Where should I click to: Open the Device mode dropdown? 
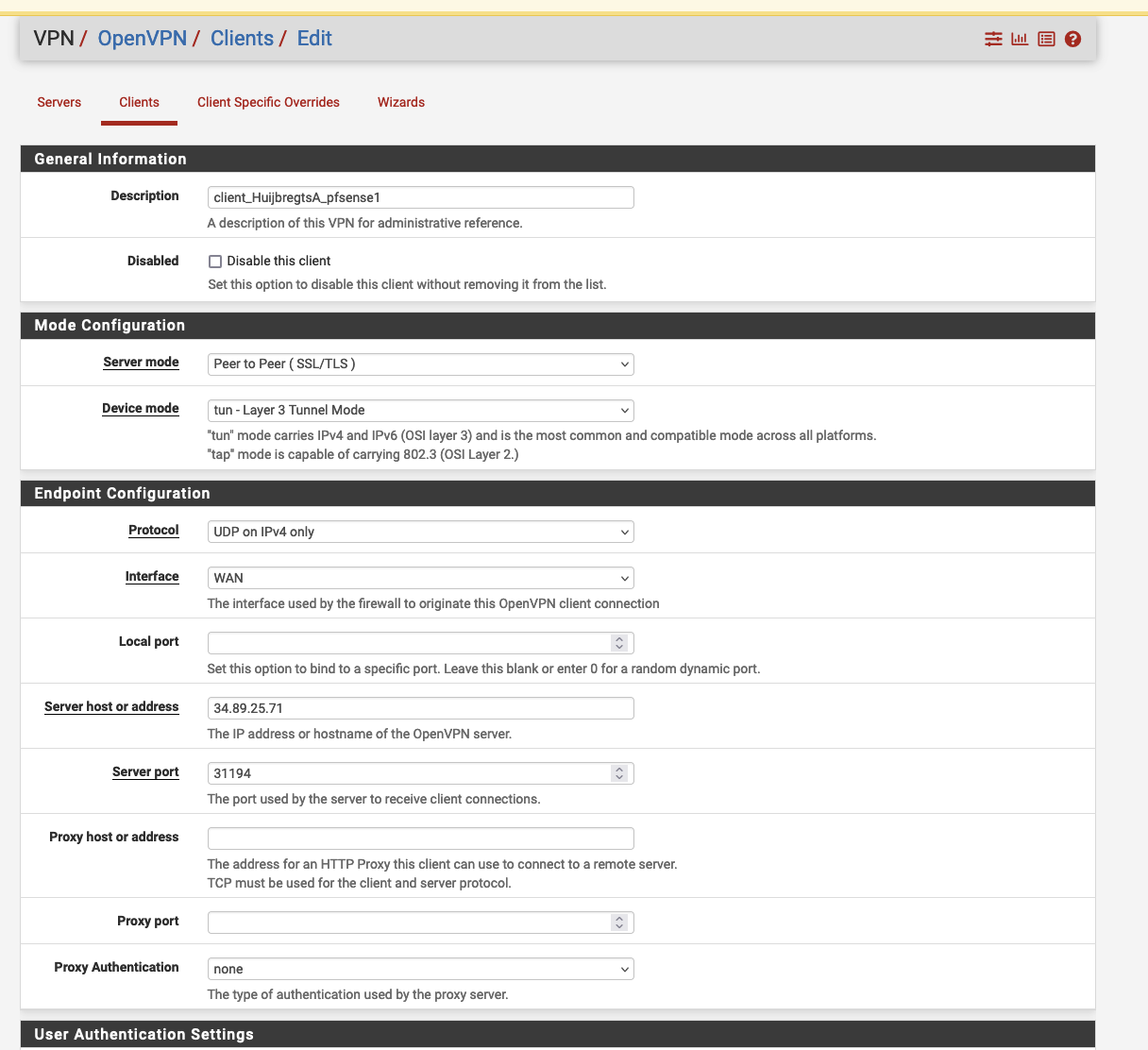[420, 411]
